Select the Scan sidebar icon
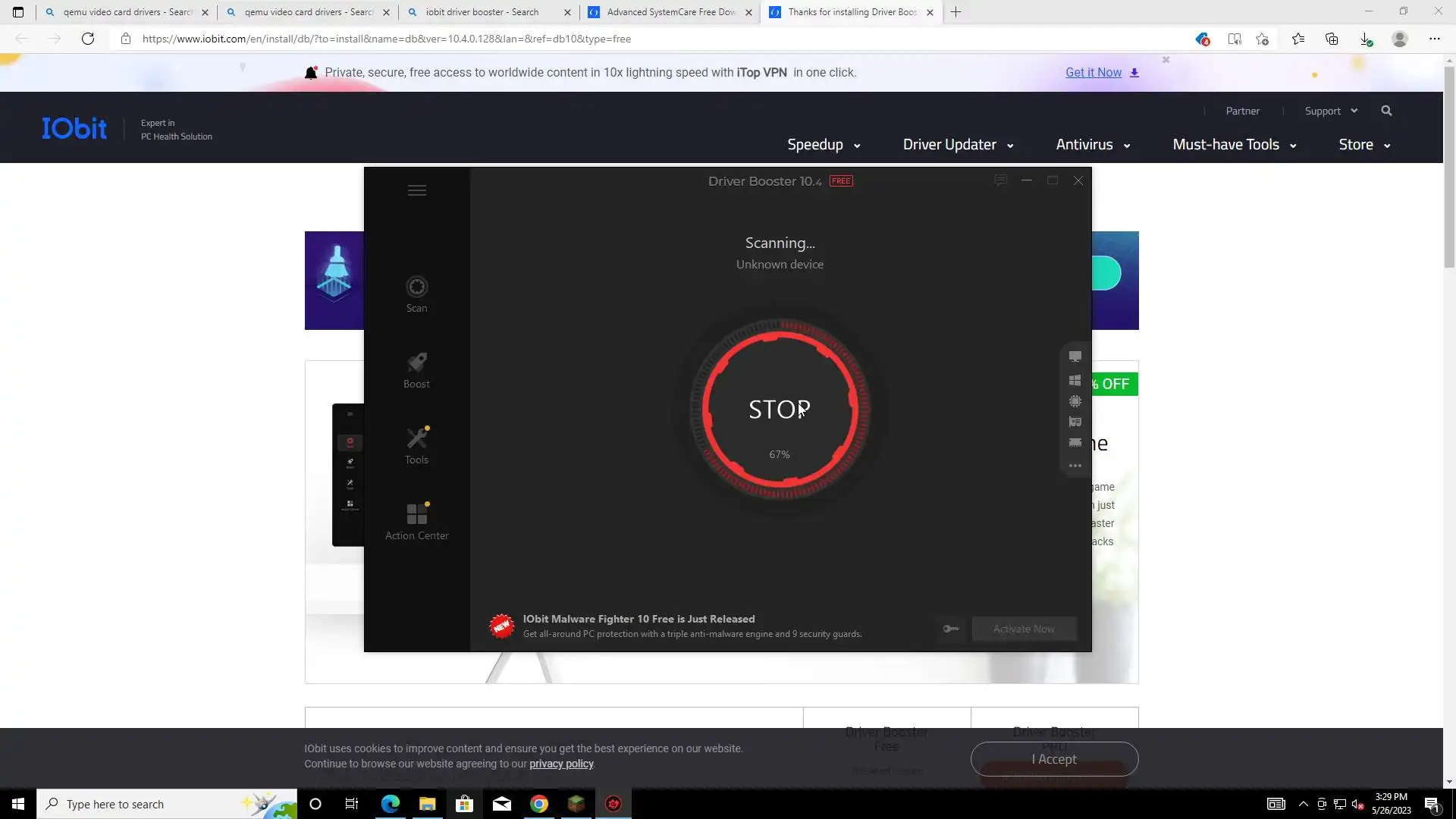 pyautogui.click(x=416, y=293)
